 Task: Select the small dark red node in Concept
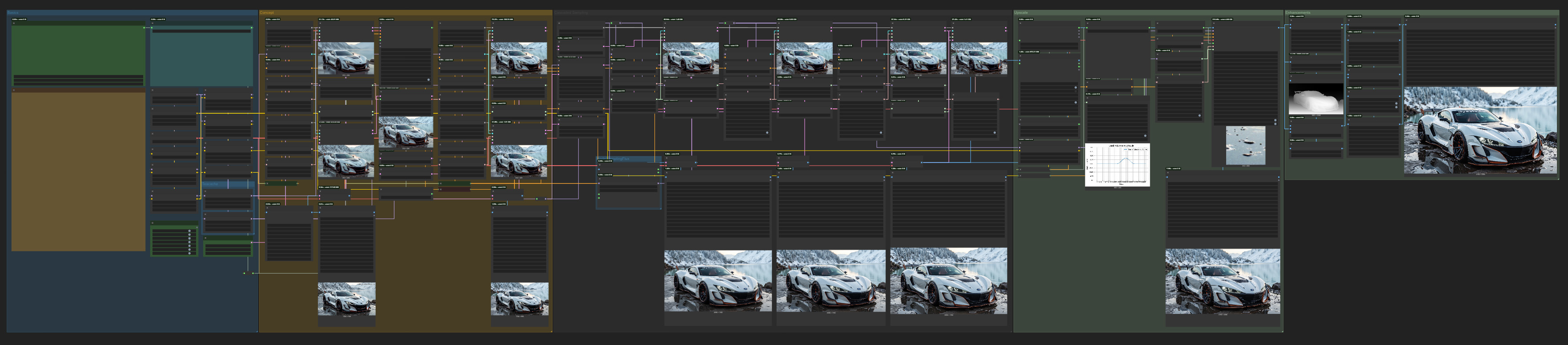tap(454, 189)
